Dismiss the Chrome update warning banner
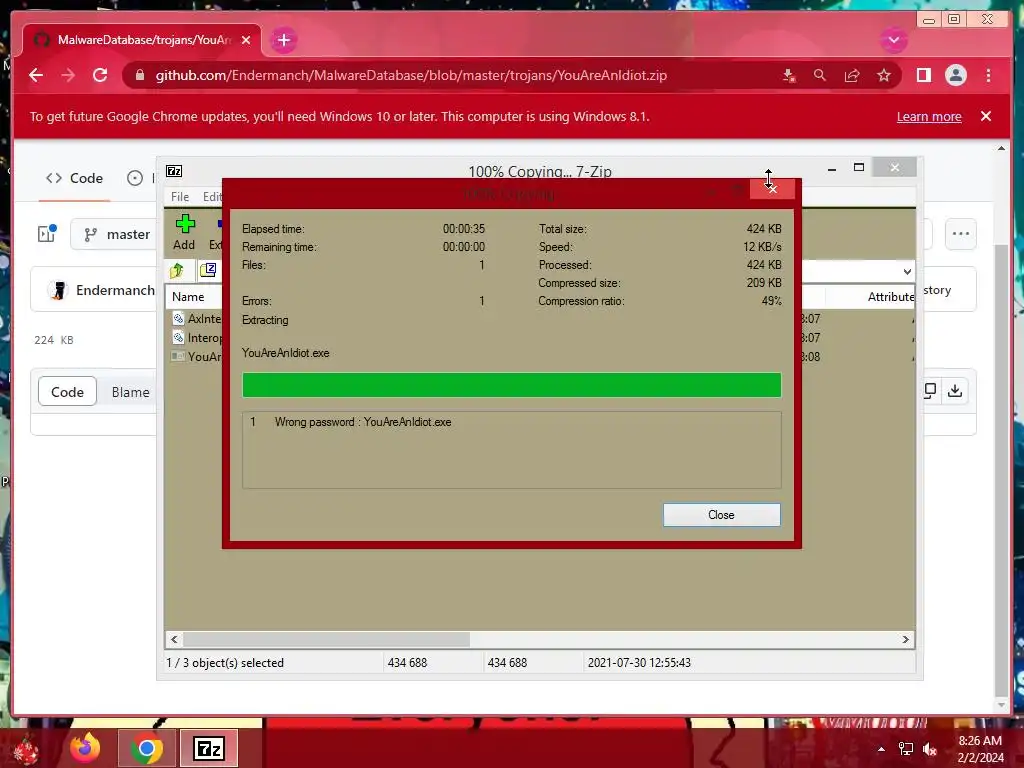The width and height of the screenshot is (1024, 768). [986, 116]
